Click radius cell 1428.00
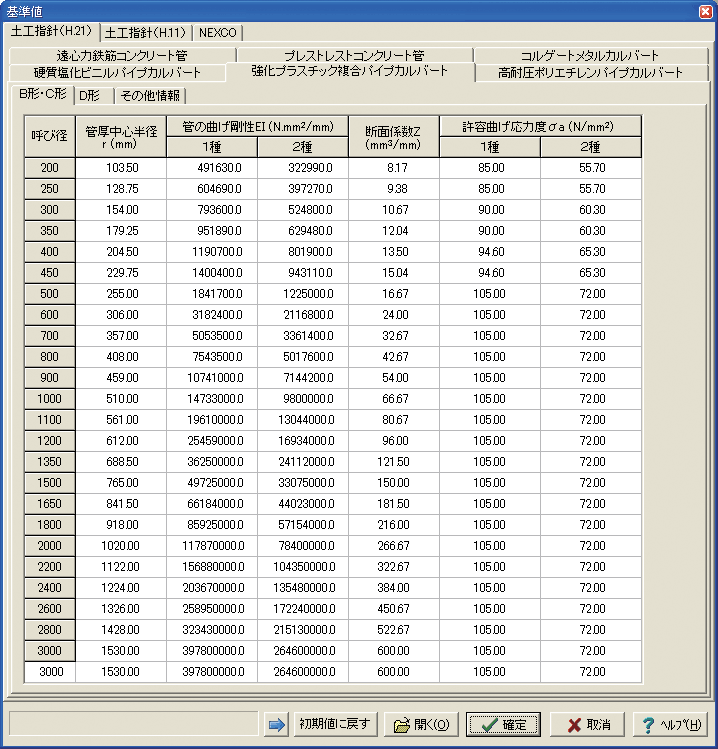Image resolution: width=718 pixels, height=749 pixels. click(x=121, y=630)
